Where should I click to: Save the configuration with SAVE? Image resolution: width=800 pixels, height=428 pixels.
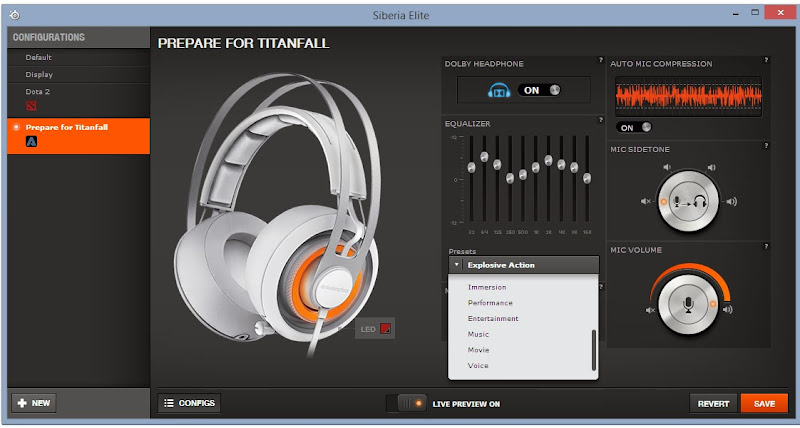coord(764,404)
